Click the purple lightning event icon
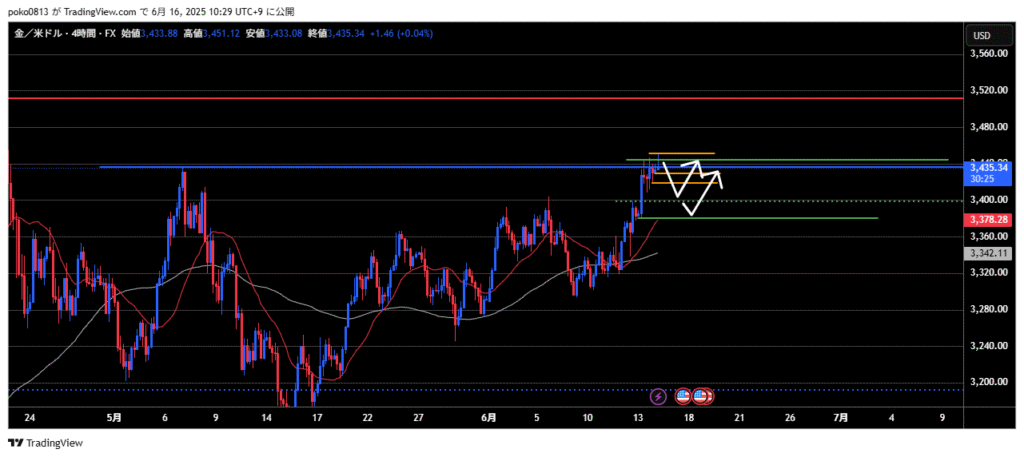The image size is (1024, 457). click(x=658, y=396)
